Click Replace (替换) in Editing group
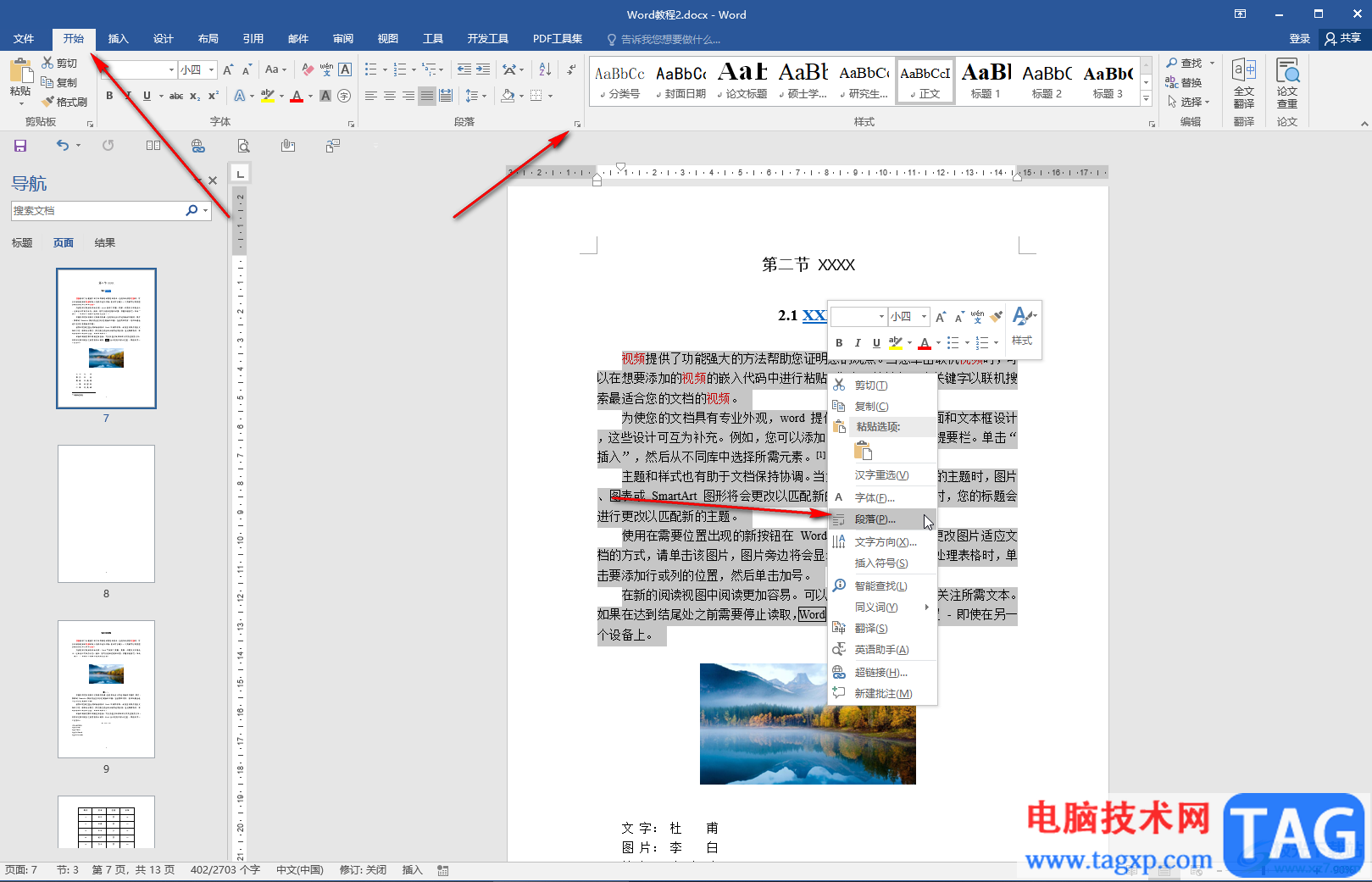 [x=1184, y=82]
